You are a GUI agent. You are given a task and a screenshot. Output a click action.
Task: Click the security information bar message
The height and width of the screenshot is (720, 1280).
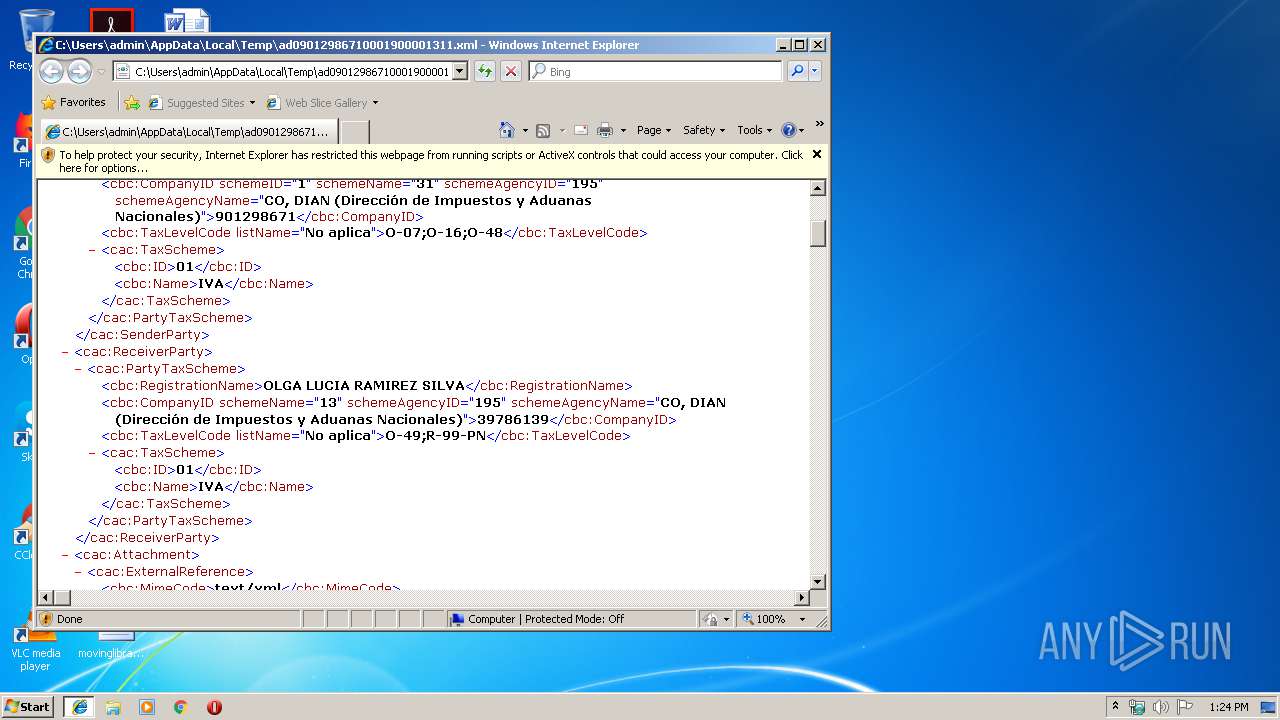[x=431, y=161]
